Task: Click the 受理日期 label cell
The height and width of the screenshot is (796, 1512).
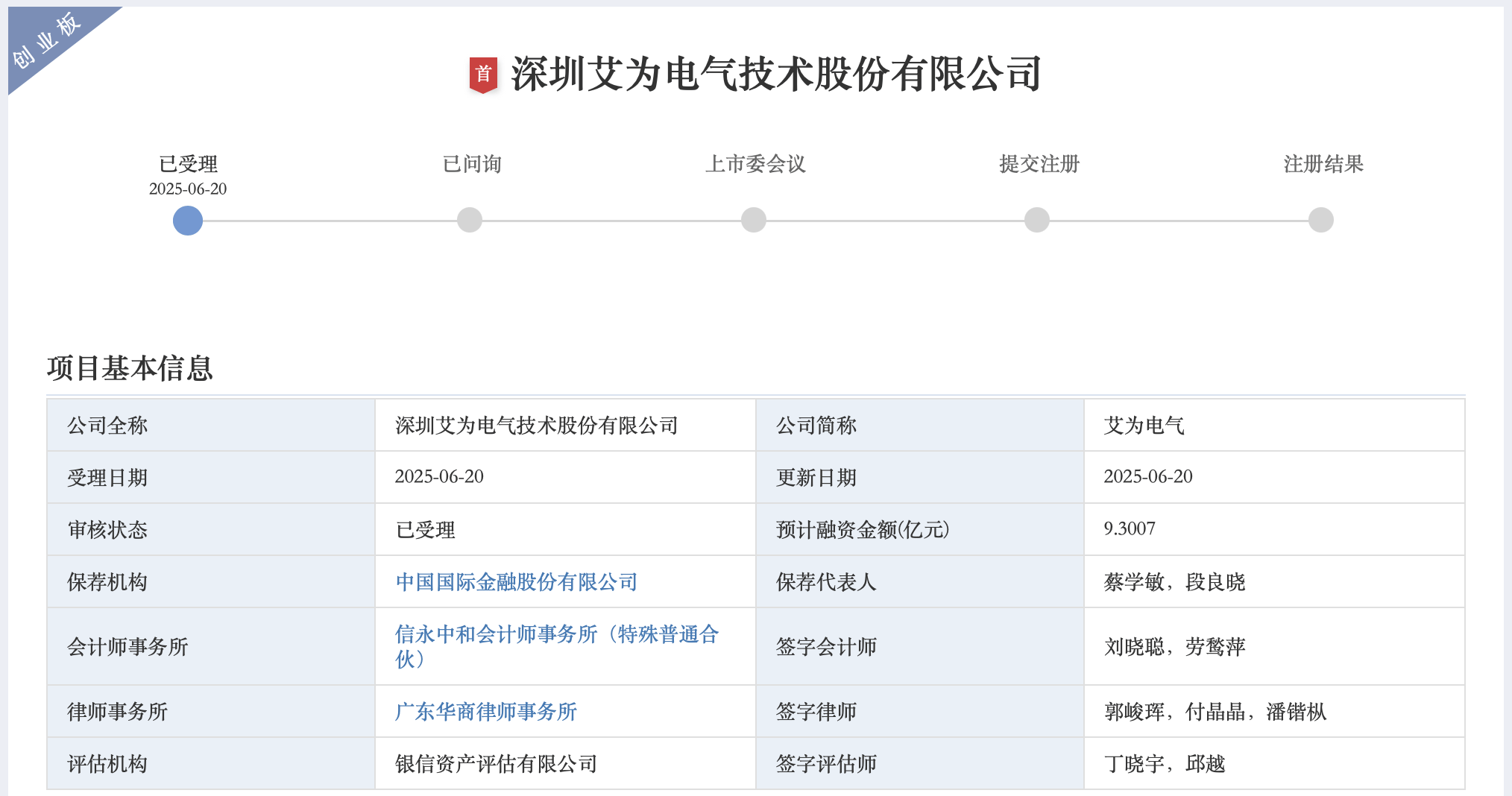Action: point(211,477)
